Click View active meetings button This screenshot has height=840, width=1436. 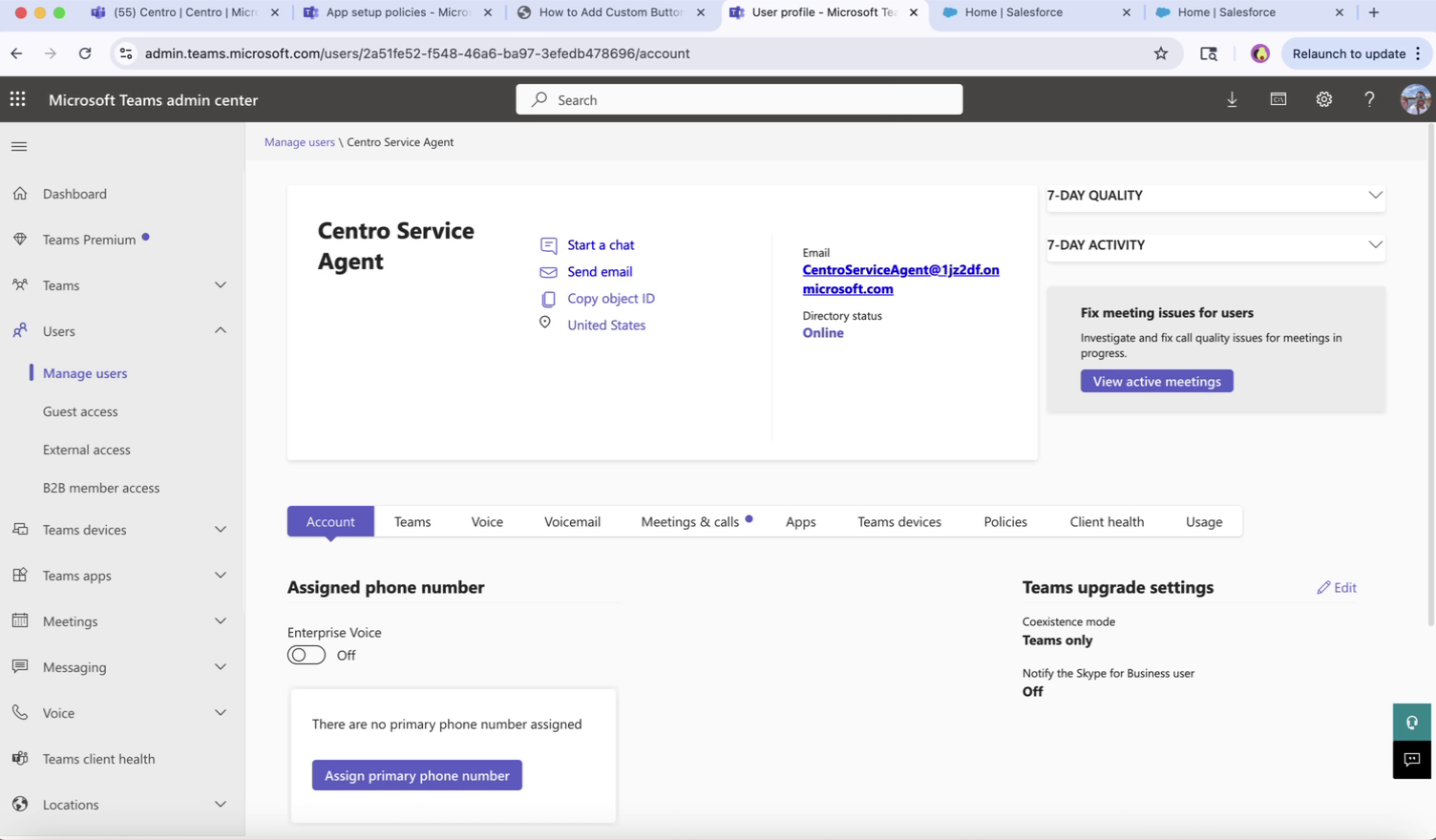click(1156, 381)
